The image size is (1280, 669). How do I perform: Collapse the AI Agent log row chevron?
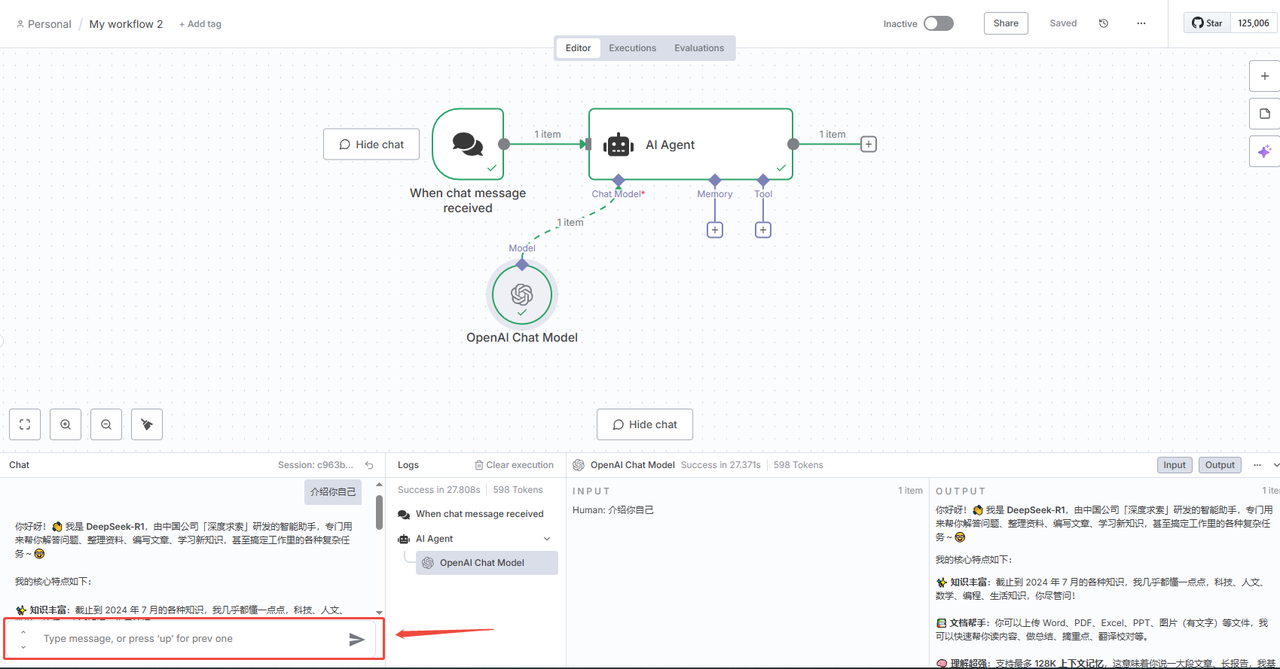tap(547, 539)
